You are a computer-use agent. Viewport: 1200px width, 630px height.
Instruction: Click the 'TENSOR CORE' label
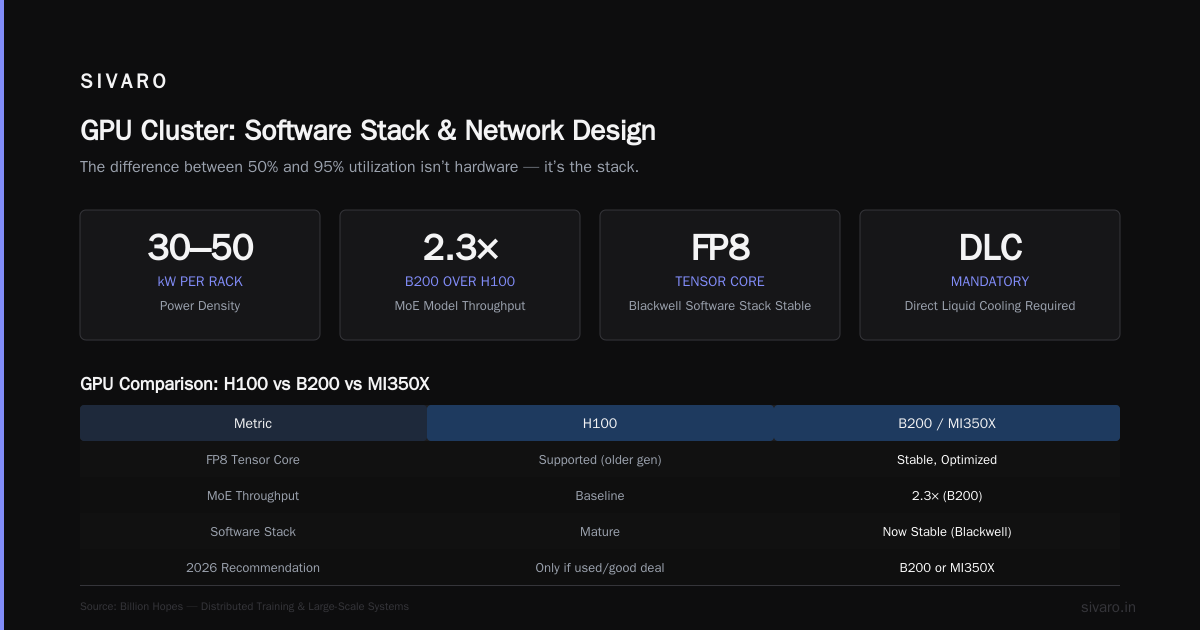click(x=720, y=282)
